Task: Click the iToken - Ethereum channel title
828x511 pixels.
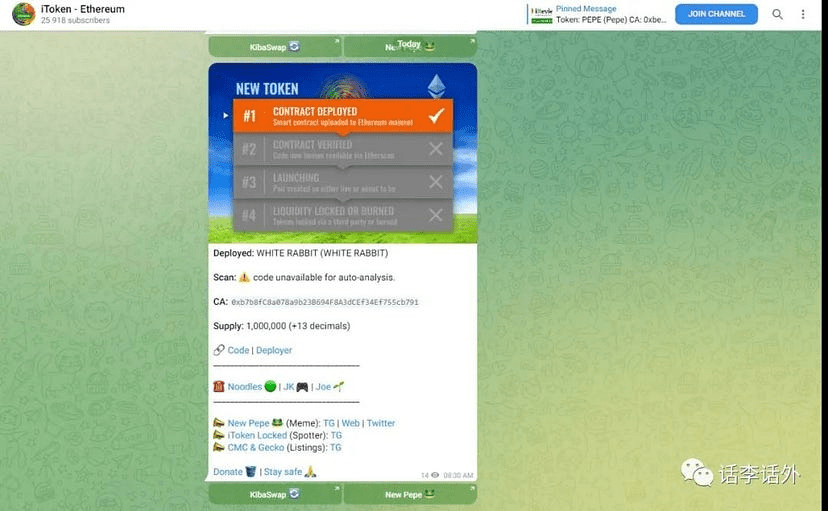Action: coord(83,9)
